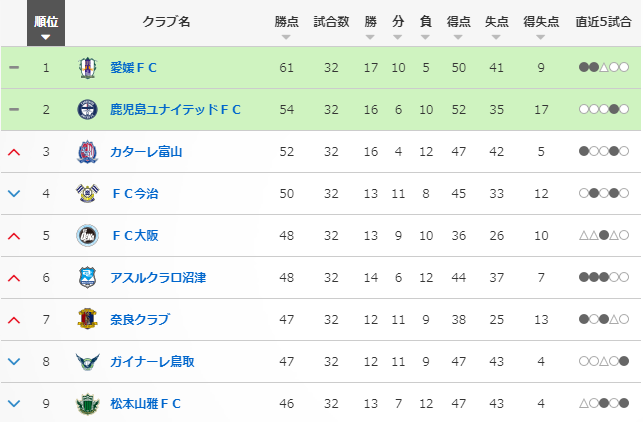643x422 pixels.
Task: Click the Gainare Tottori crest icon
Action: coord(87,362)
